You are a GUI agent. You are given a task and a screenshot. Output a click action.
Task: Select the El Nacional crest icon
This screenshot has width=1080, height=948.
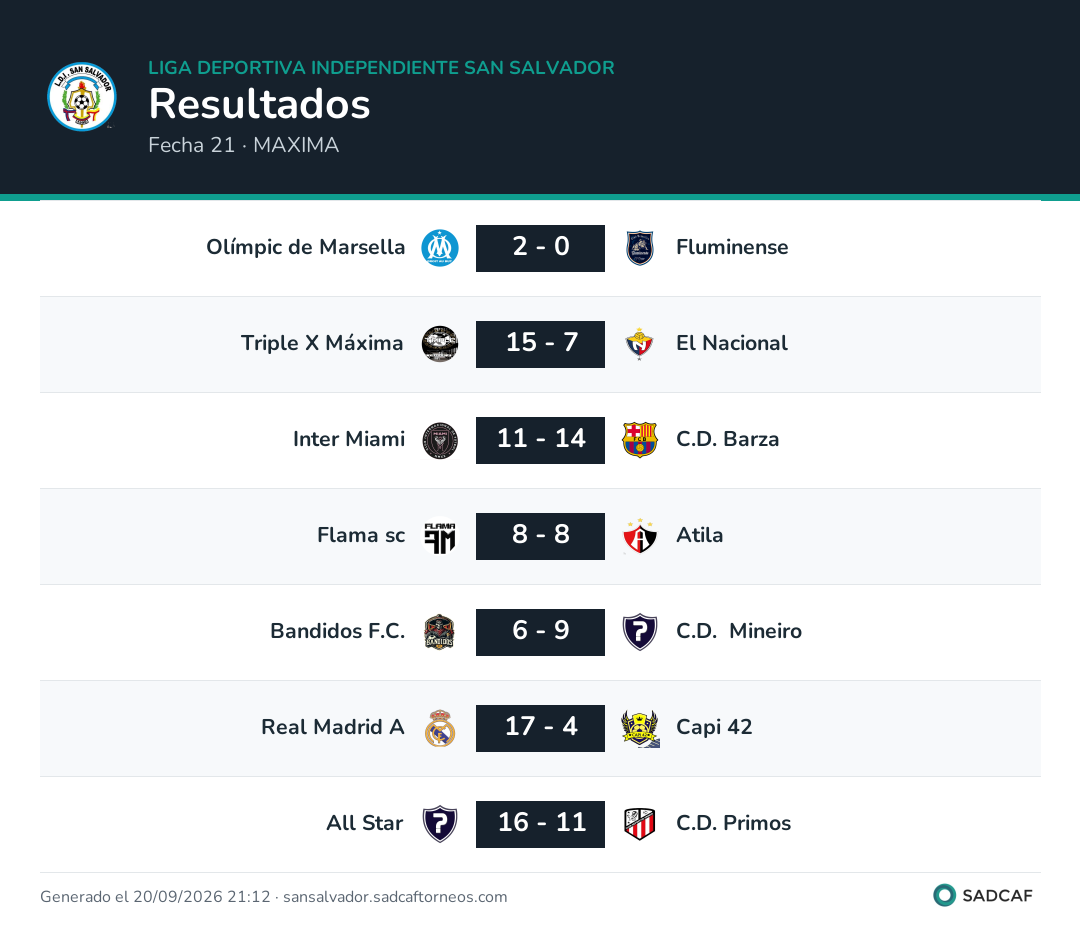[x=640, y=344]
